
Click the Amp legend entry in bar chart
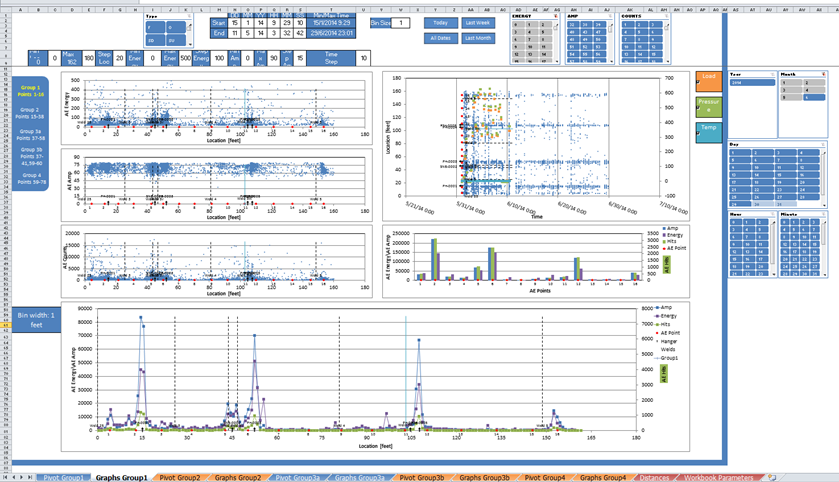point(670,228)
